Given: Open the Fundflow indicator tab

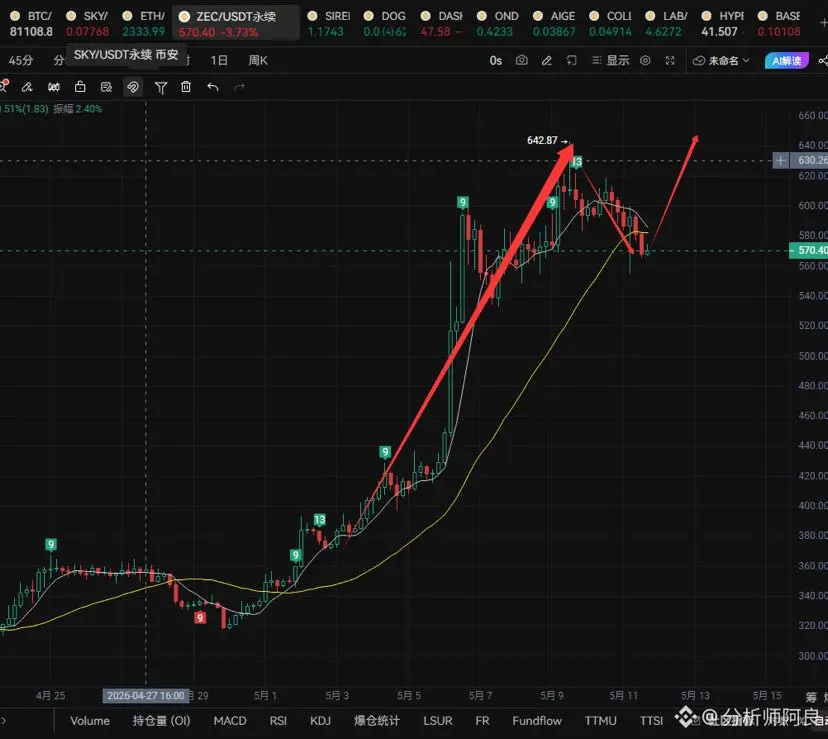Looking at the screenshot, I should (537, 721).
